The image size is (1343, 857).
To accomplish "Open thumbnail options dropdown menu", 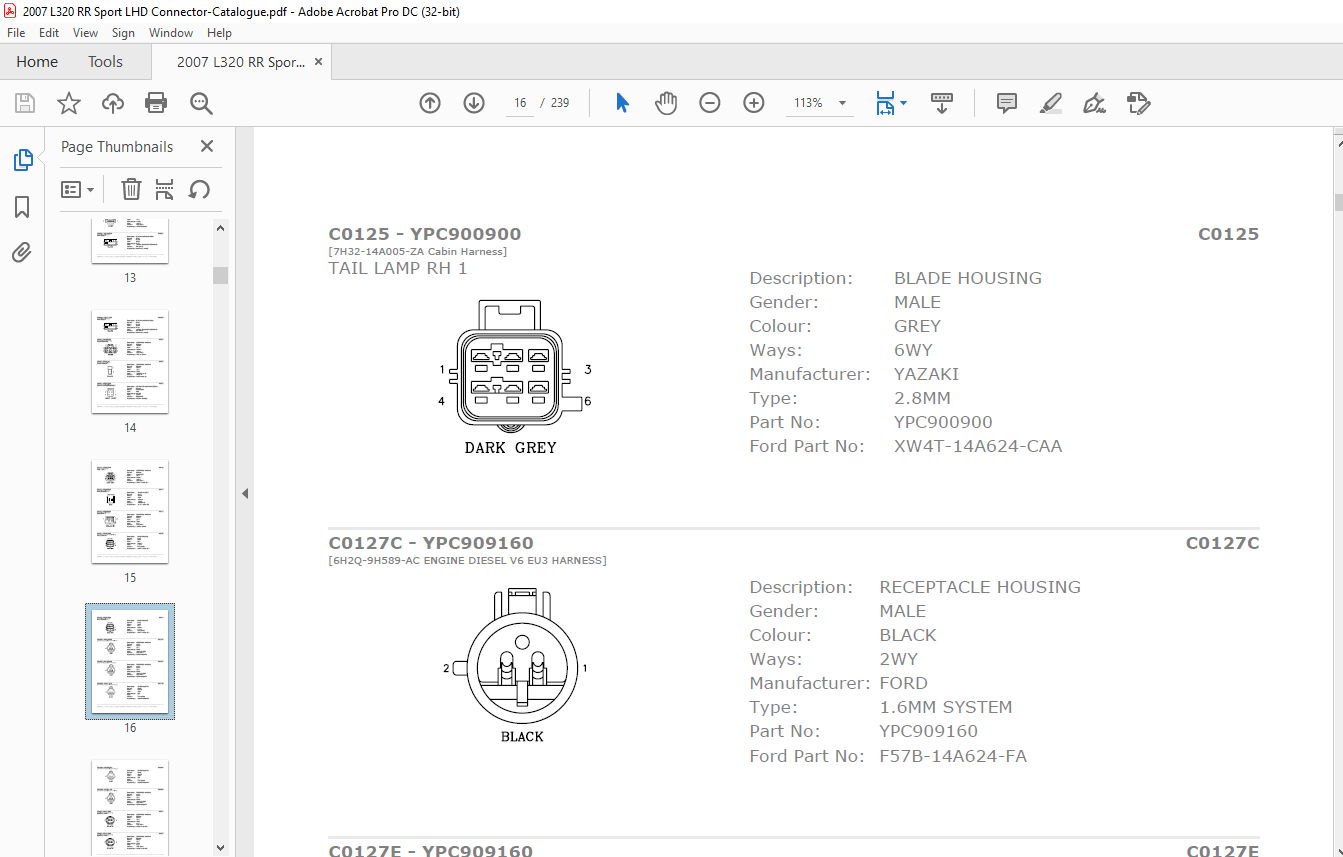I will [x=78, y=189].
